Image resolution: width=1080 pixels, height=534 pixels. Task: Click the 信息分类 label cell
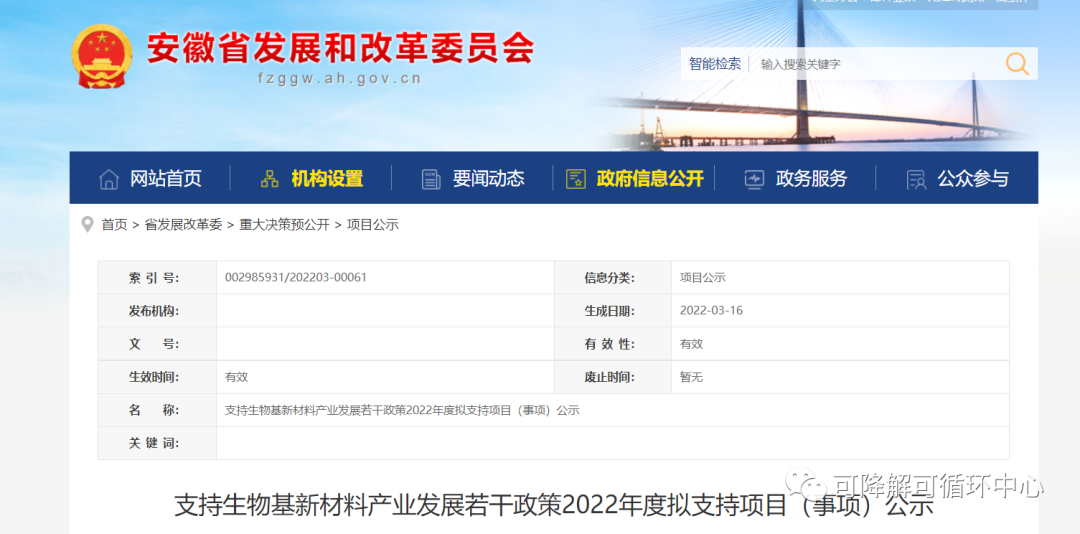(x=613, y=278)
